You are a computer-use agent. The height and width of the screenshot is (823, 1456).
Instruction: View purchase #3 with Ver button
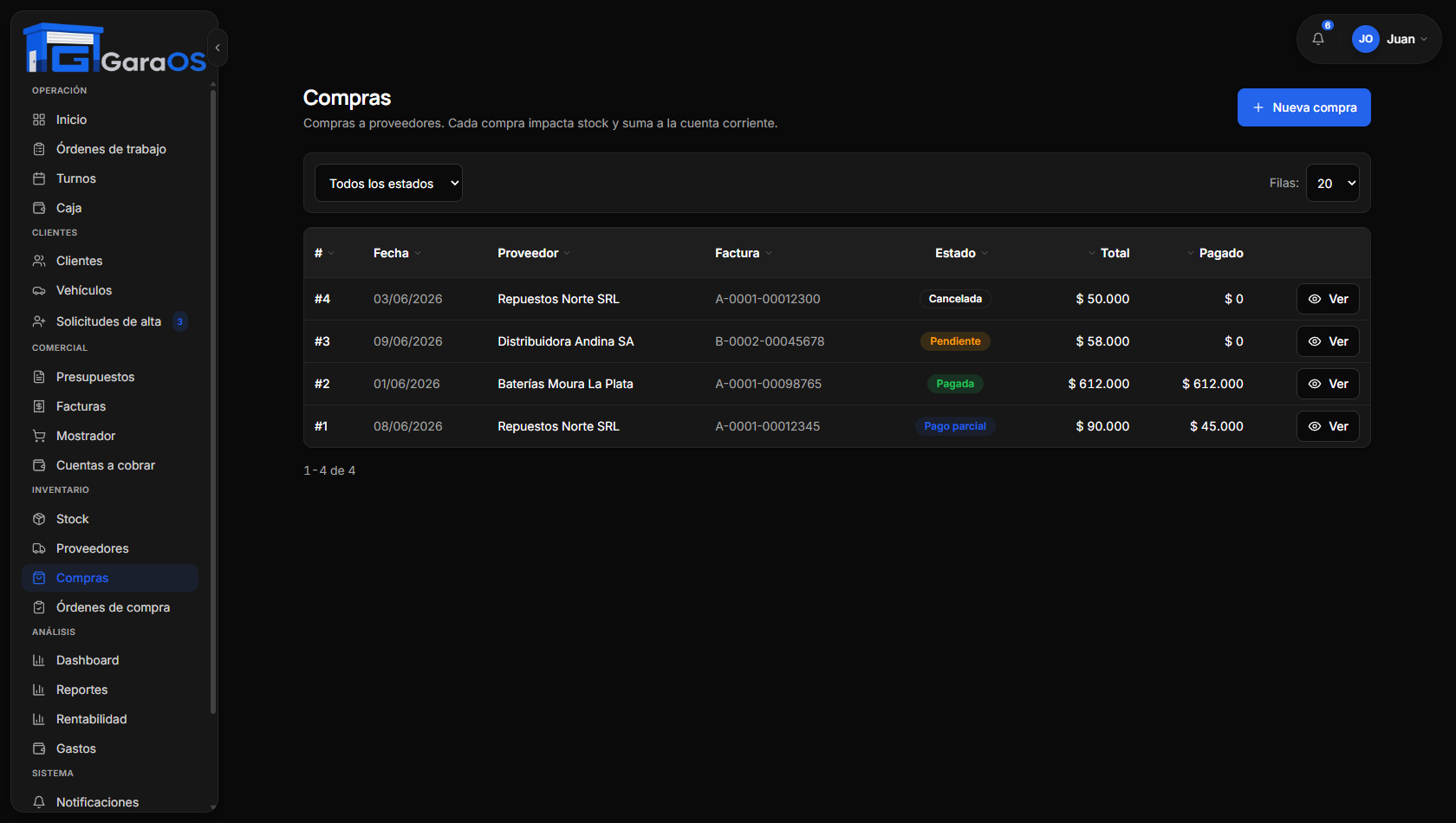(x=1328, y=341)
